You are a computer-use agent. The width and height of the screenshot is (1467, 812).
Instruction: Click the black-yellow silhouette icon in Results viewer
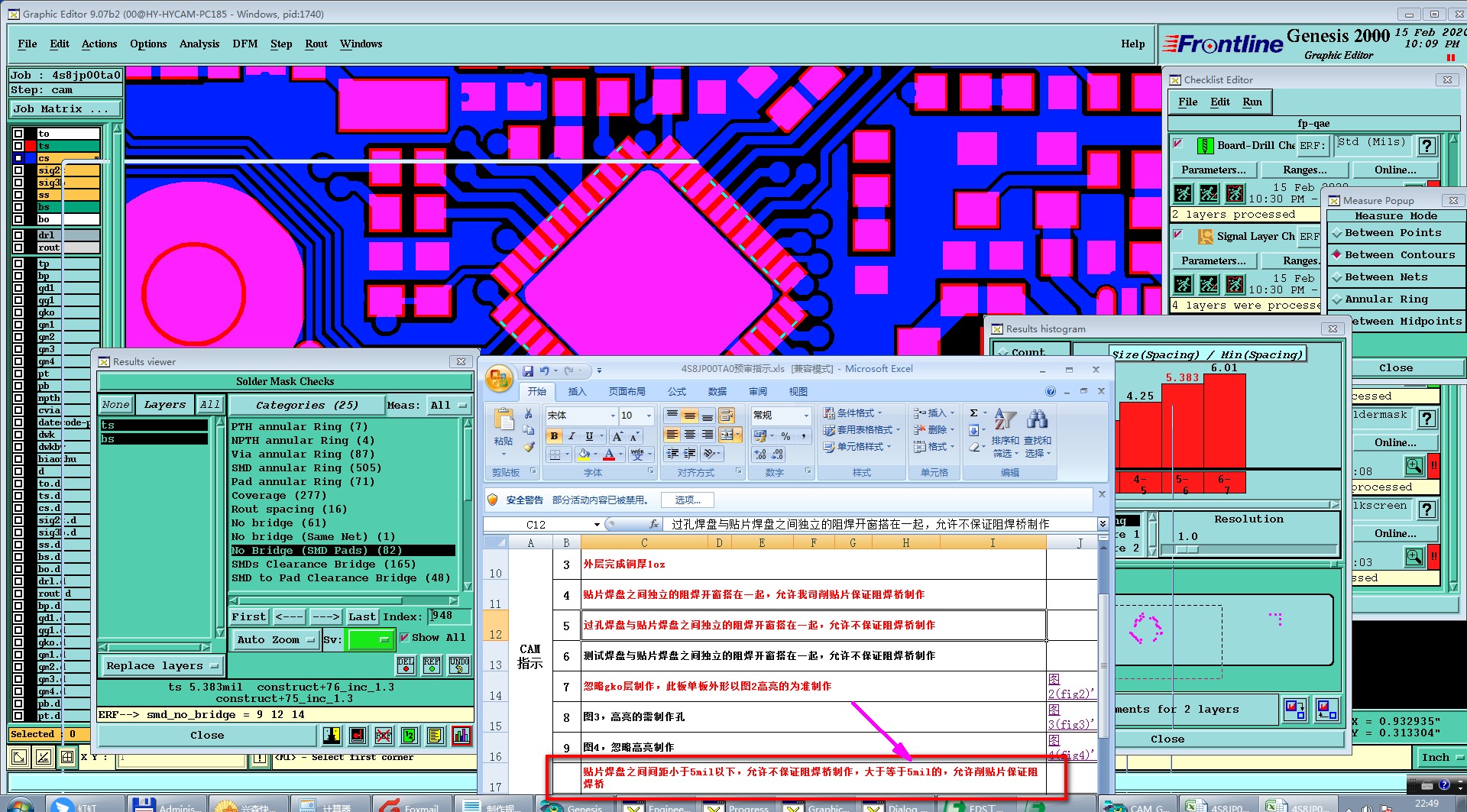pos(332,736)
